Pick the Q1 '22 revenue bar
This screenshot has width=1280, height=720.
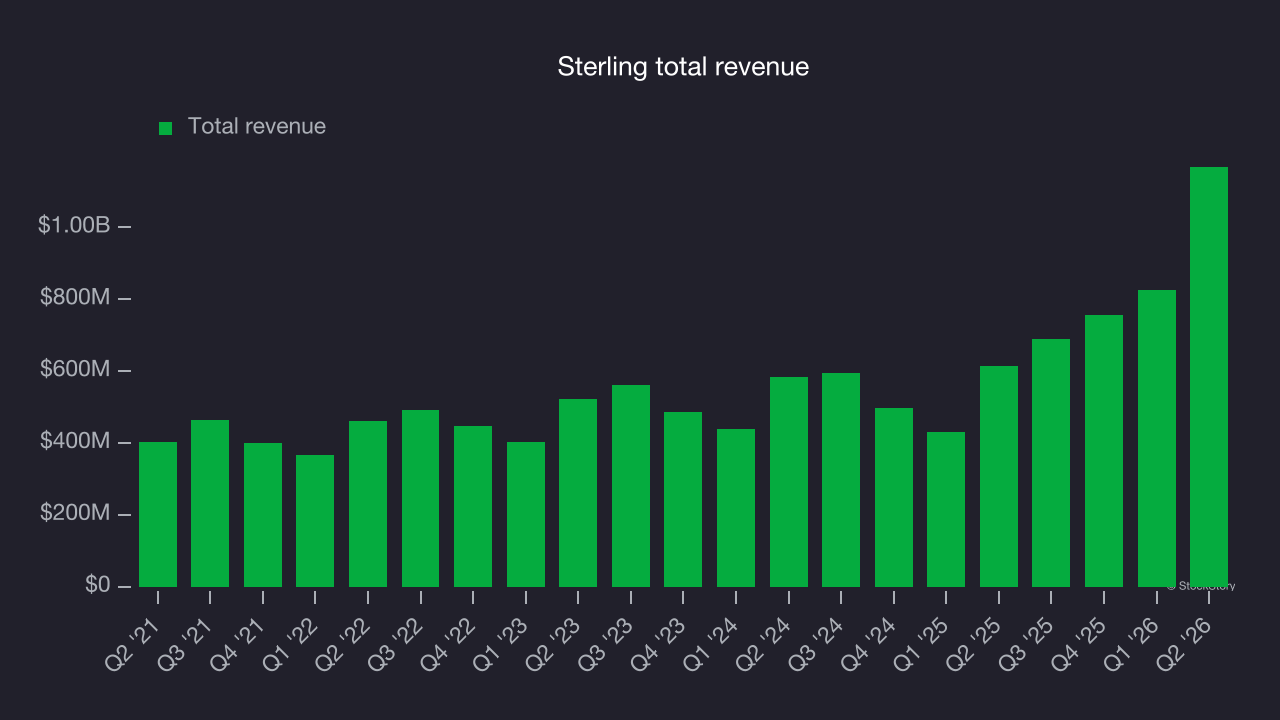(x=315, y=521)
